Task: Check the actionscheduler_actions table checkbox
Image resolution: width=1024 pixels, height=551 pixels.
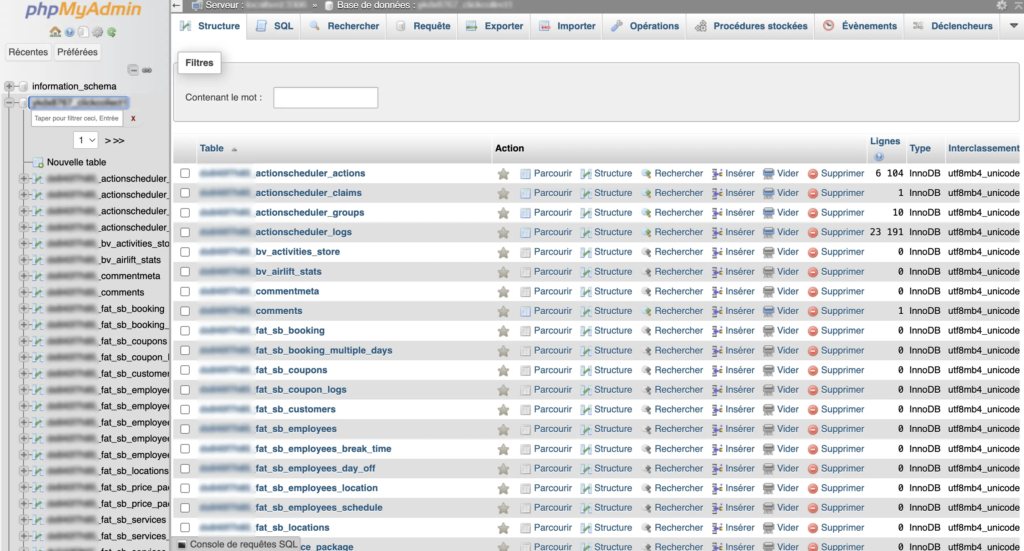Action: [x=185, y=174]
